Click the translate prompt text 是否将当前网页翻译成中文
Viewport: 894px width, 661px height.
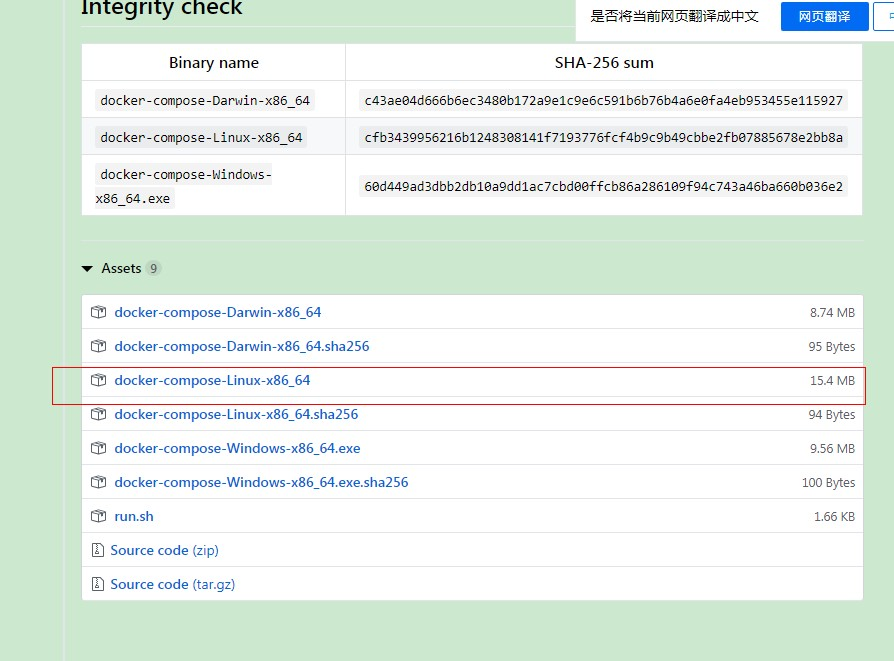click(674, 17)
